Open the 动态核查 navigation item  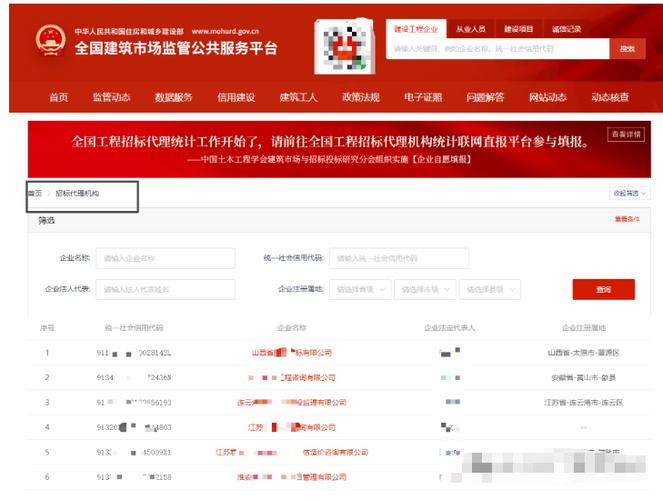coord(610,97)
